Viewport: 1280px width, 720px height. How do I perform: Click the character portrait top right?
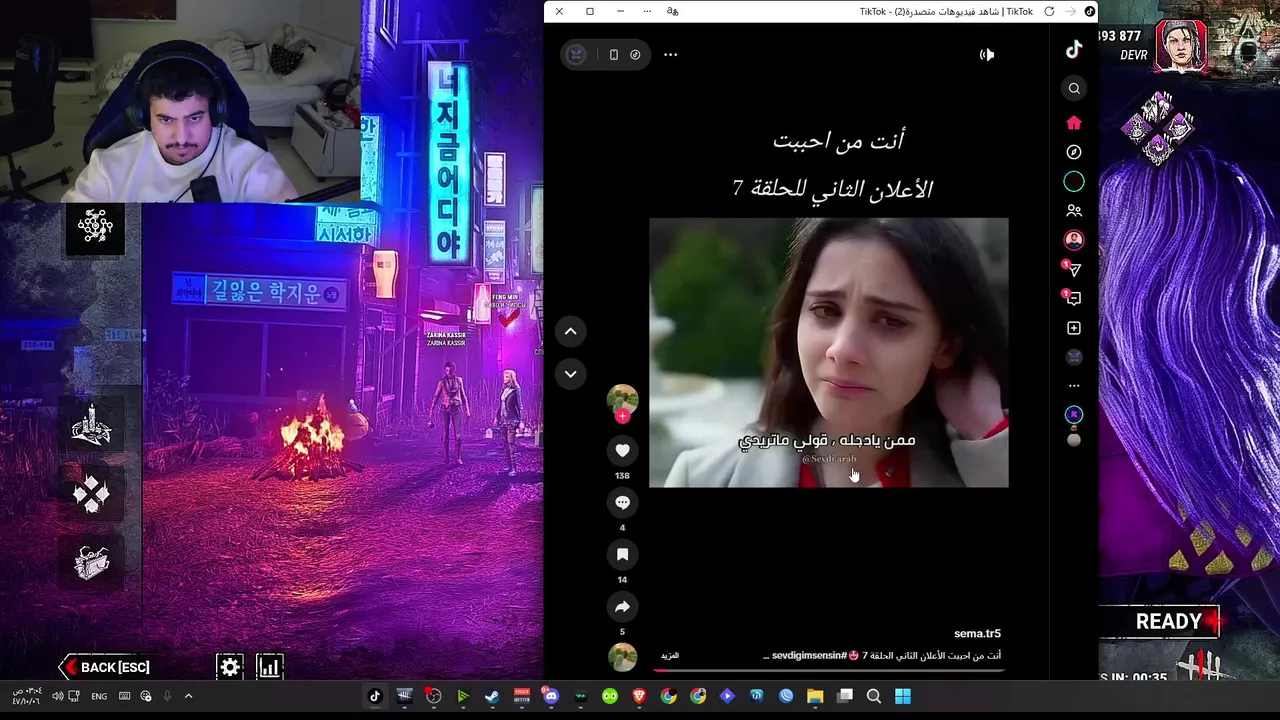[x=1180, y=45]
